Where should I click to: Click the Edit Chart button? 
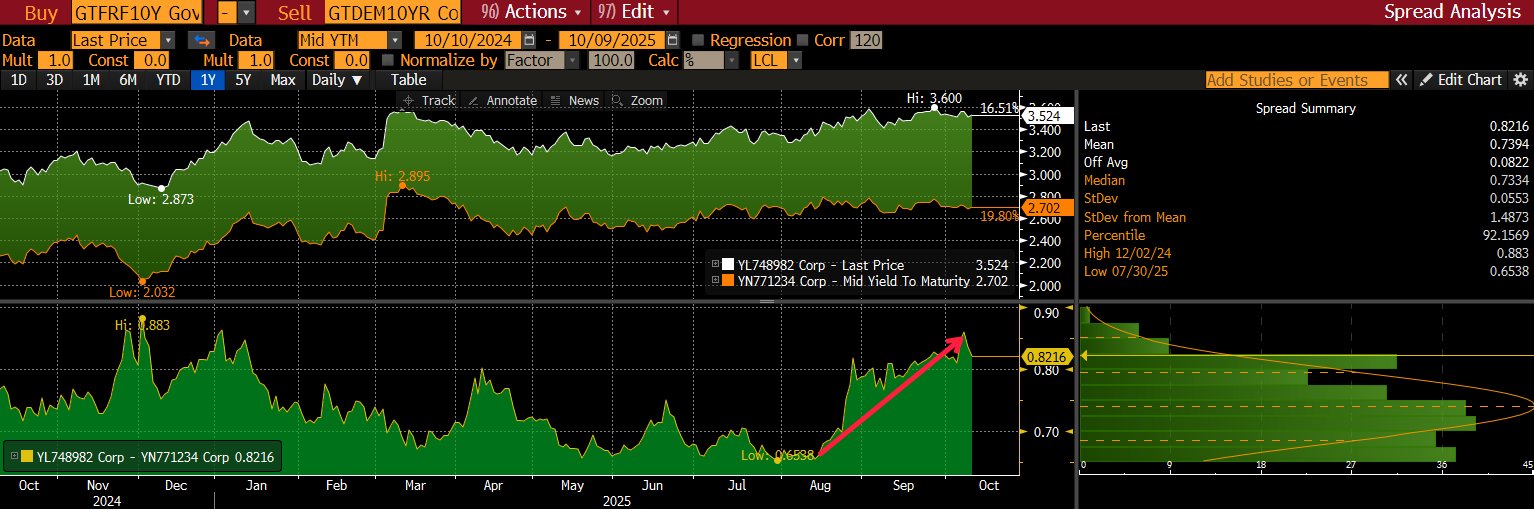(1461, 80)
